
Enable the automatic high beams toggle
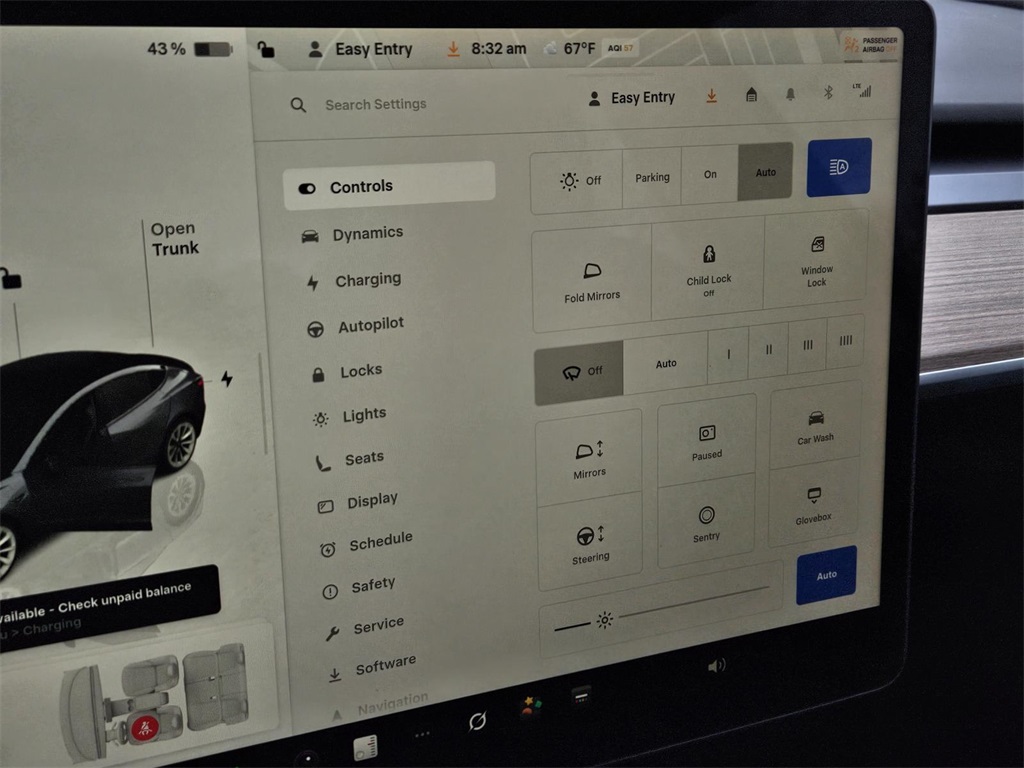tap(839, 167)
